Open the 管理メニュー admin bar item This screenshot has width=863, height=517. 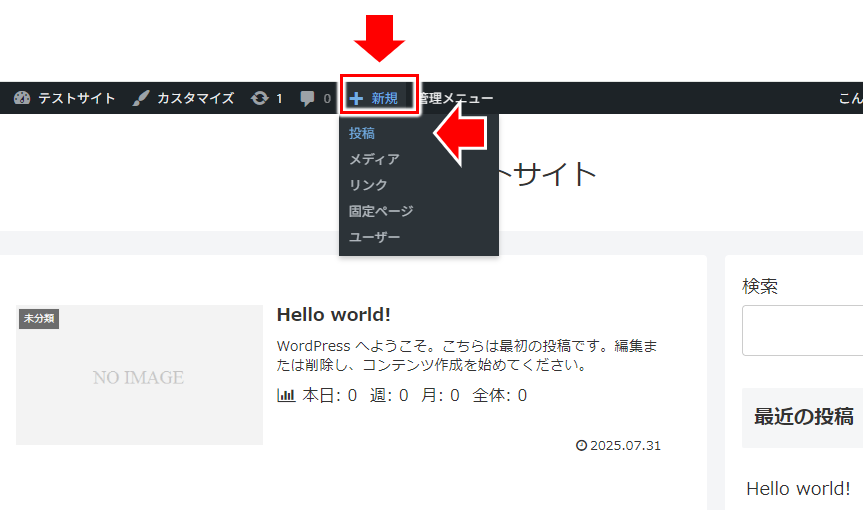pos(456,98)
